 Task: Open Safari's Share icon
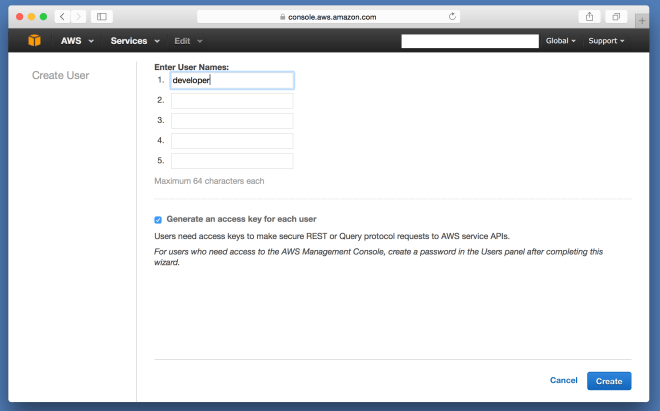(x=589, y=17)
